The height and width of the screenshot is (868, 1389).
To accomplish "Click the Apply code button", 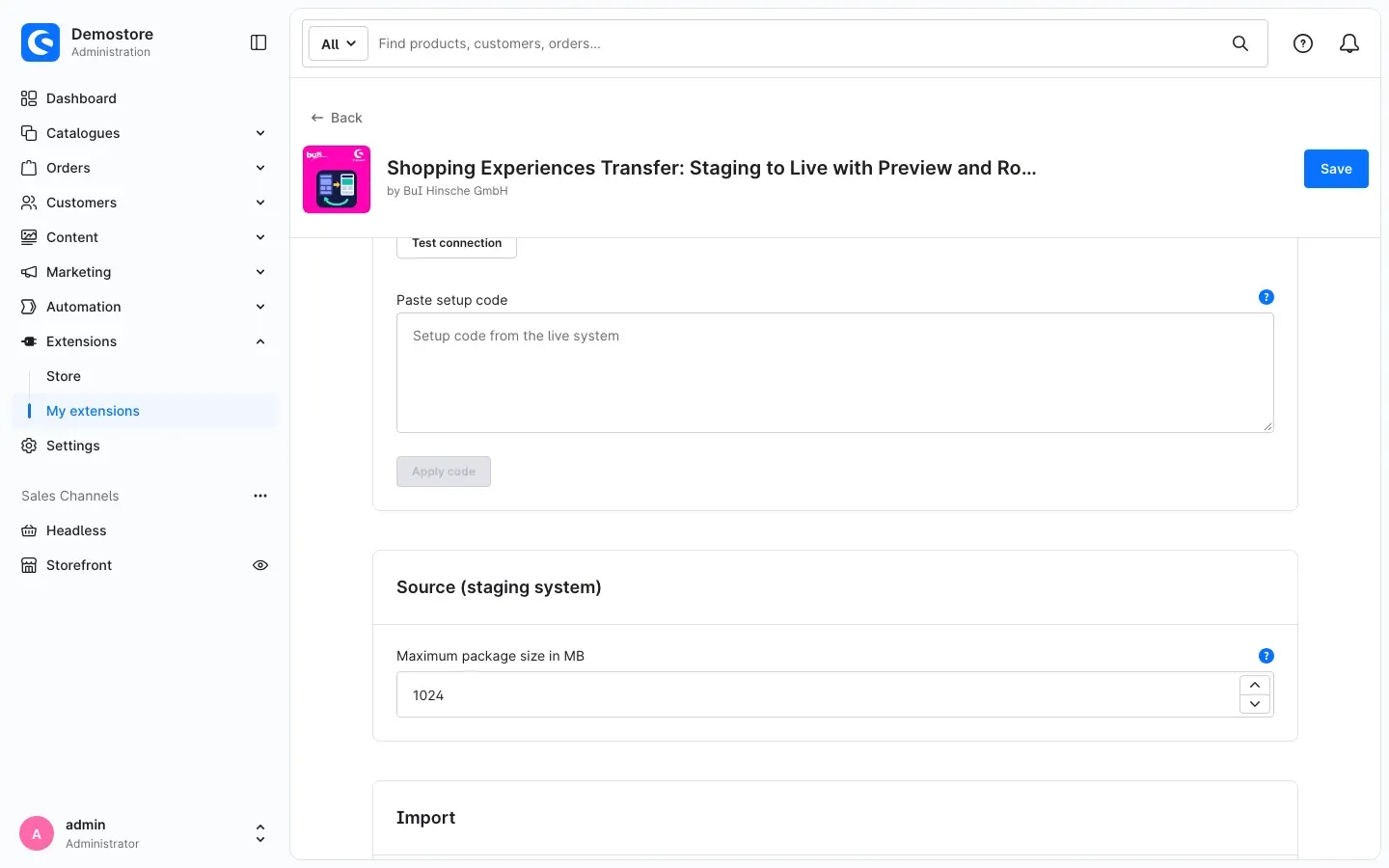I will coord(444,472).
